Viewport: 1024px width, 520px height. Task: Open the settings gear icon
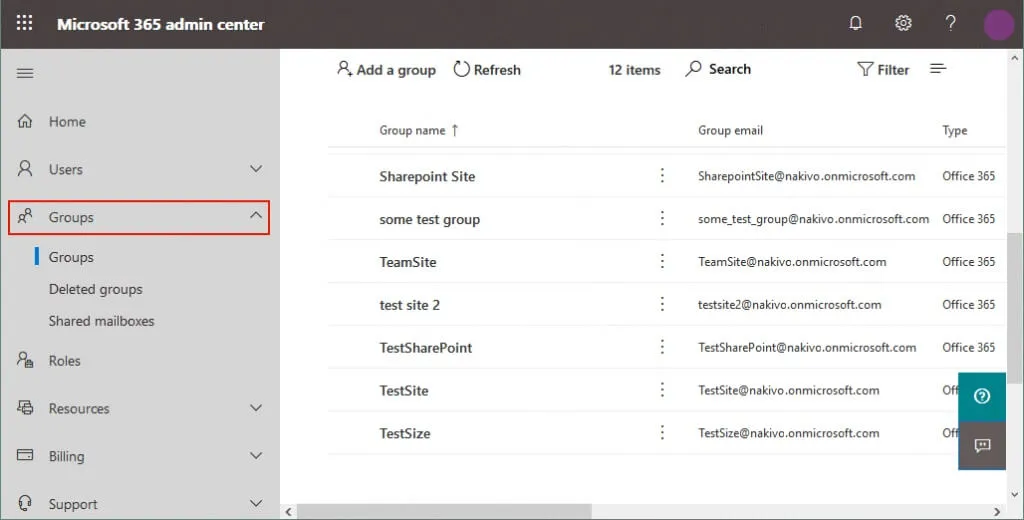[903, 23]
